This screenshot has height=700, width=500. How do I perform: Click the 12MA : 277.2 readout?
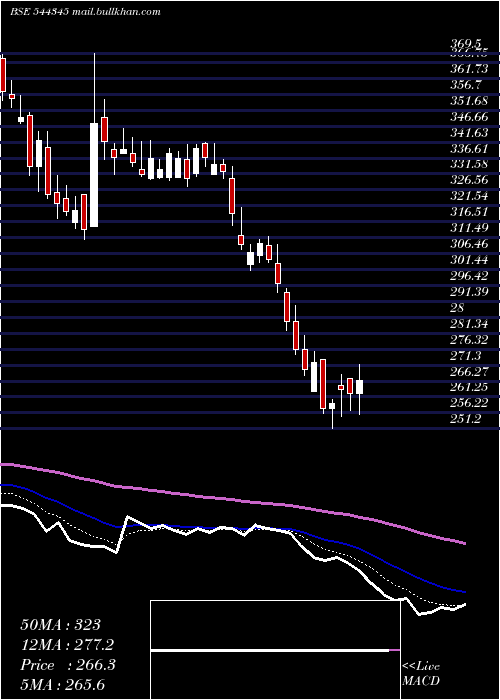pyautogui.click(x=67, y=645)
